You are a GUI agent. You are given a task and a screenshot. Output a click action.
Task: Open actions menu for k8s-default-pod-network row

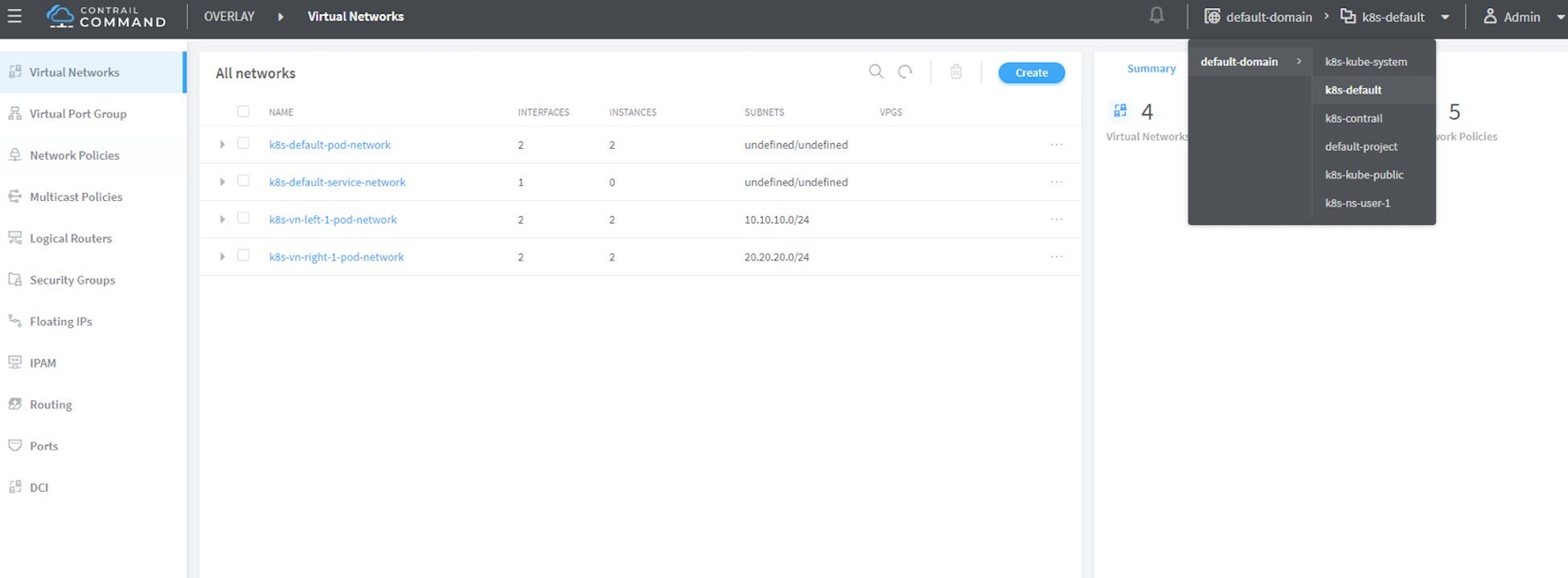tap(1057, 145)
